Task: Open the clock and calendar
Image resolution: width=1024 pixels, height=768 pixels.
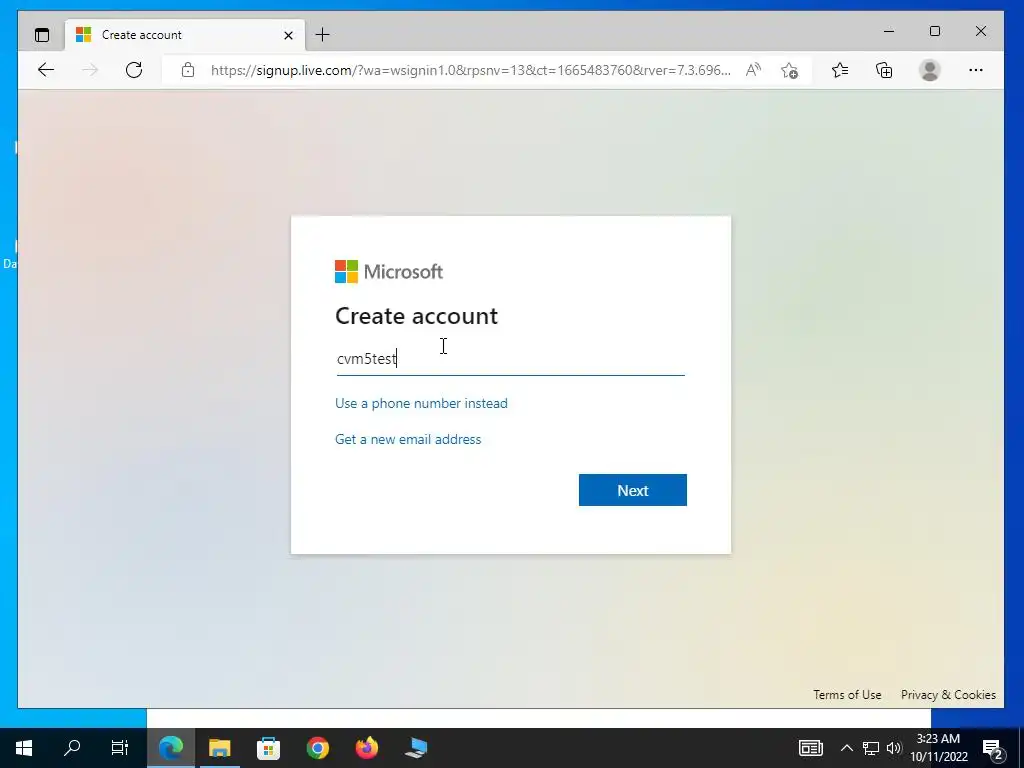Action: (938, 748)
